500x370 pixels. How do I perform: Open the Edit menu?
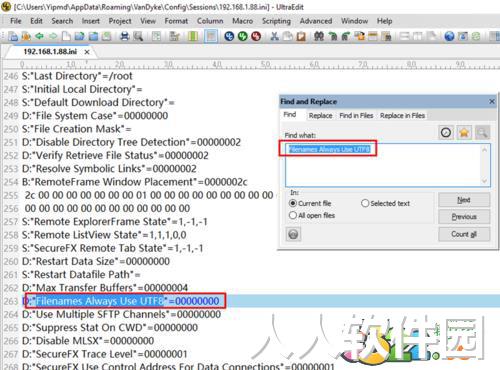pos(36,21)
